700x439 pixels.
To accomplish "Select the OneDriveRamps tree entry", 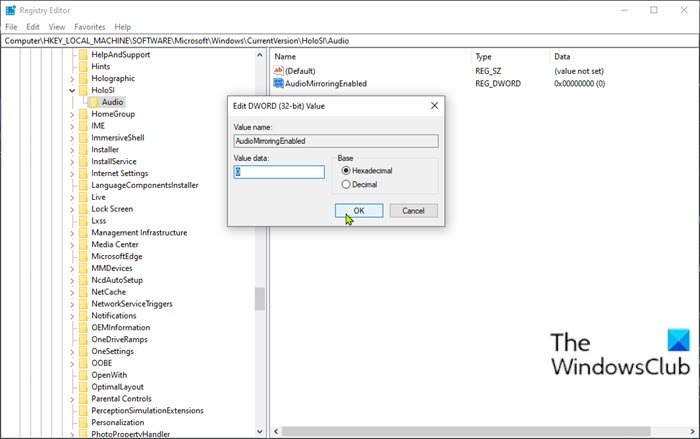I will (119, 339).
